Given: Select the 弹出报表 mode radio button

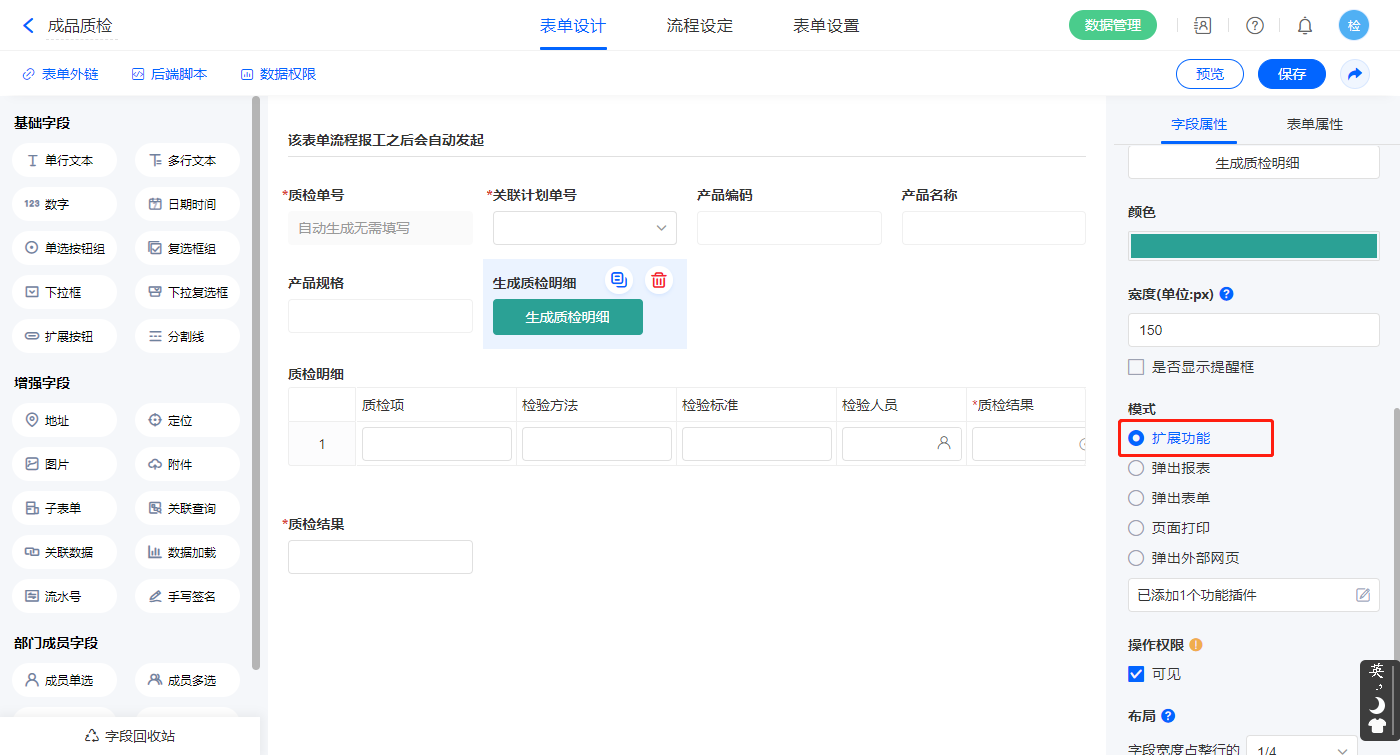Looking at the screenshot, I should click(1136, 468).
